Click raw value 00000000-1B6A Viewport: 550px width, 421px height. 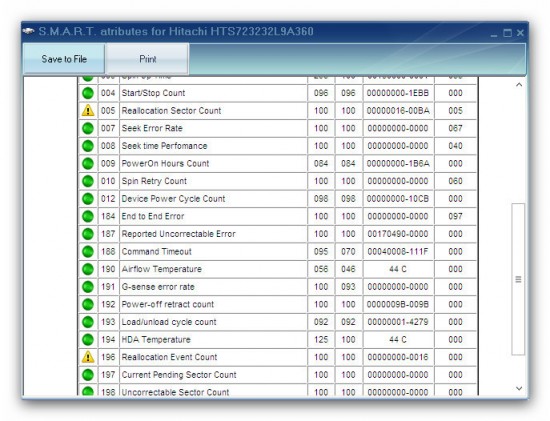pyautogui.click(x=398, y=163)
